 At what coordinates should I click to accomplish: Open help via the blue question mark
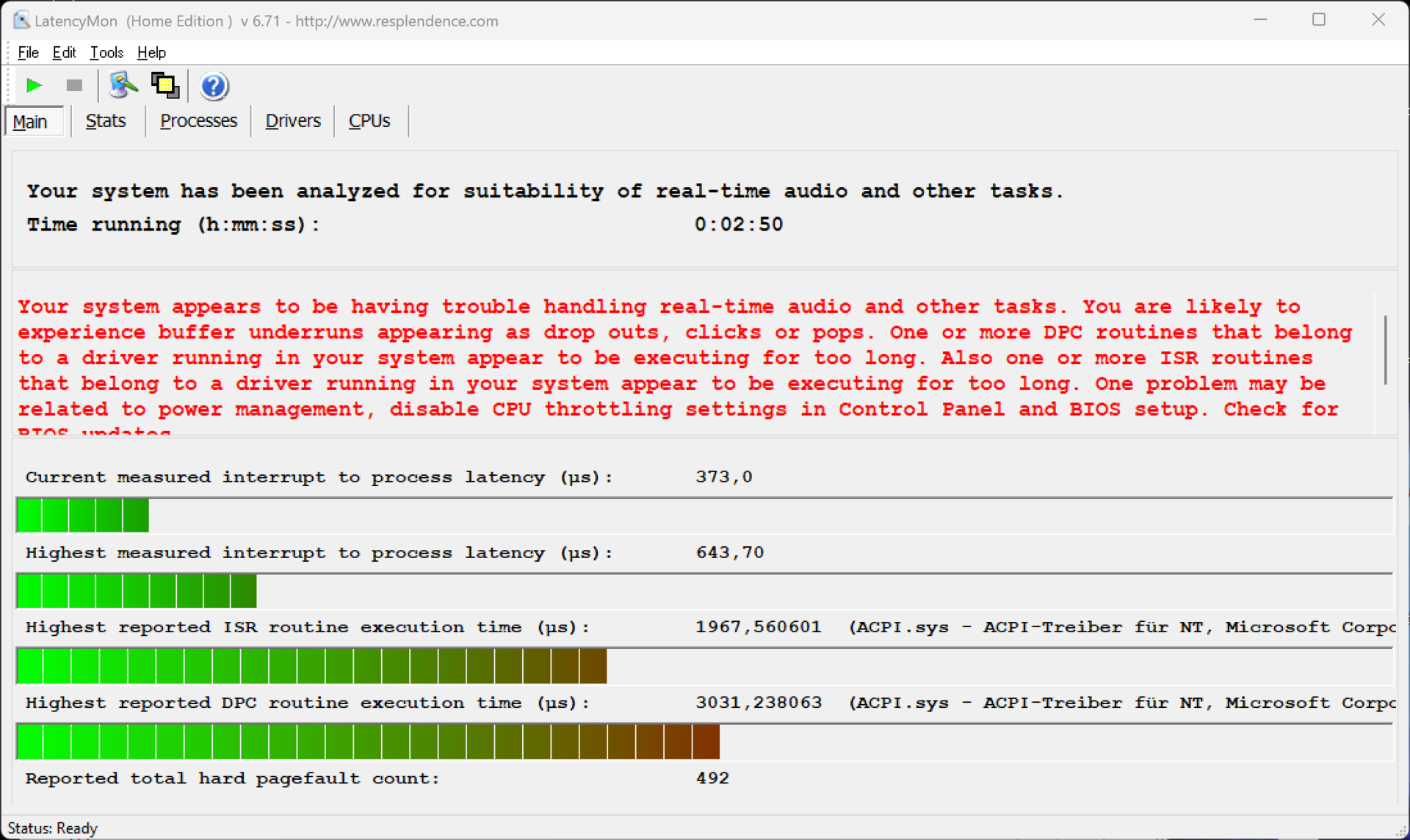(x=214, y=86)
